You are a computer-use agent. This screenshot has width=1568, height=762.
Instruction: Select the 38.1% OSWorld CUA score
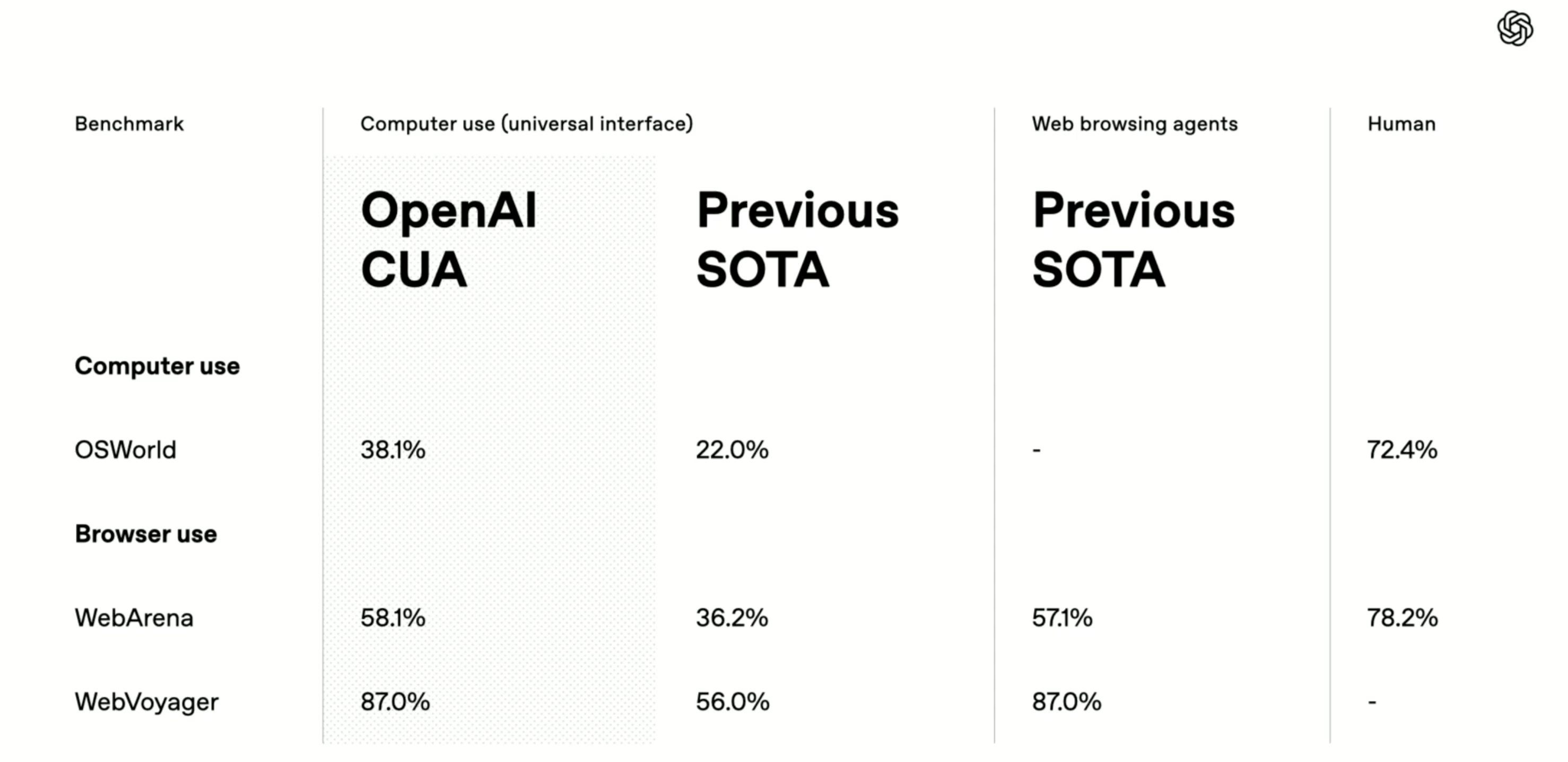[x=393, y=450]
